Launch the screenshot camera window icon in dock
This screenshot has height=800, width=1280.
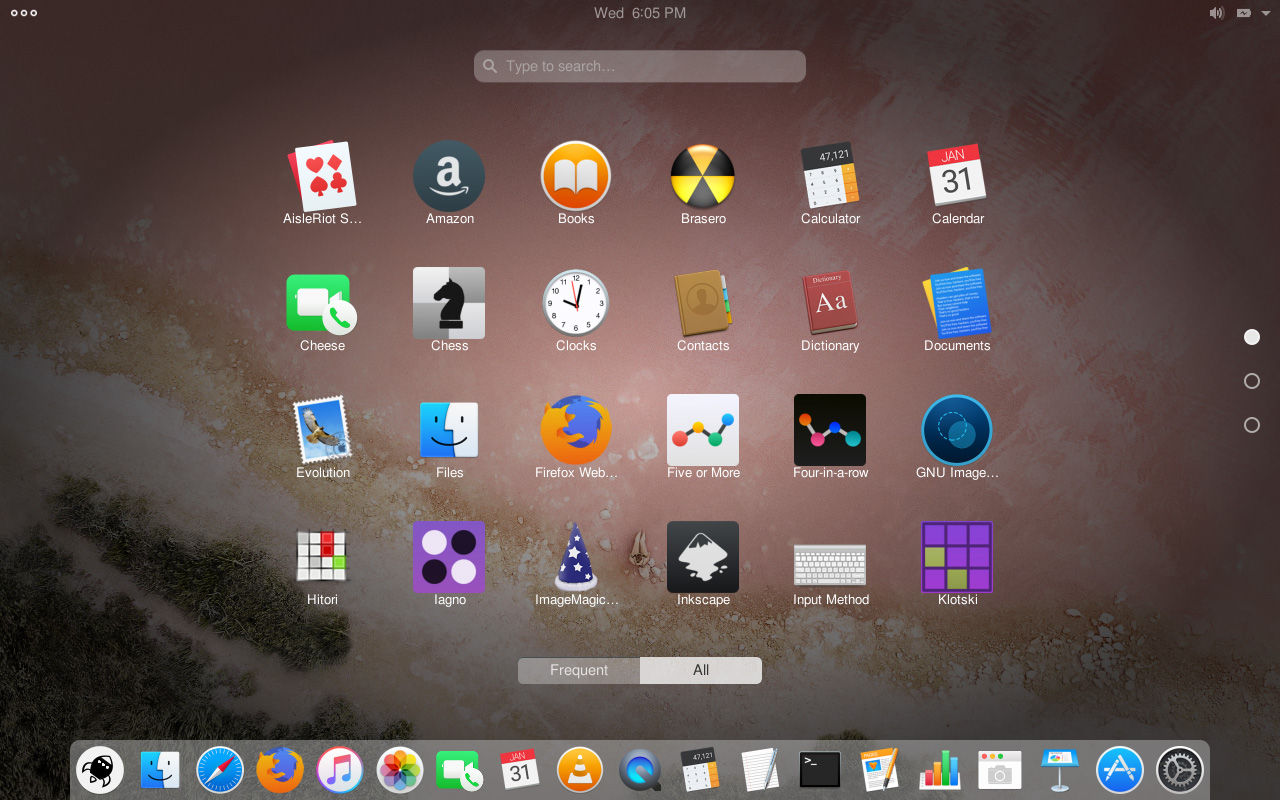pos(1000,770)
